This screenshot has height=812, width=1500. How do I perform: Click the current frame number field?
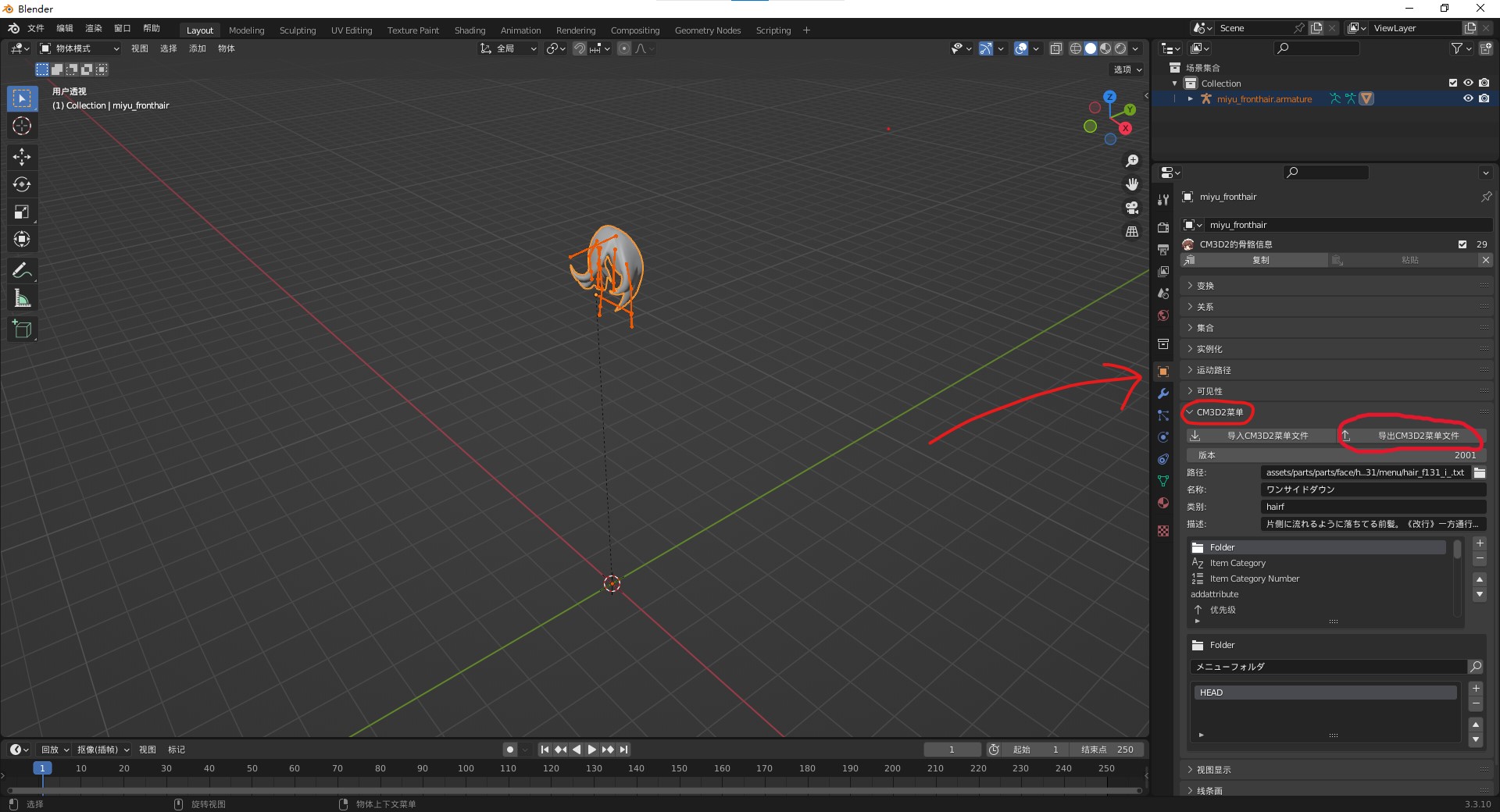point(952,750)
